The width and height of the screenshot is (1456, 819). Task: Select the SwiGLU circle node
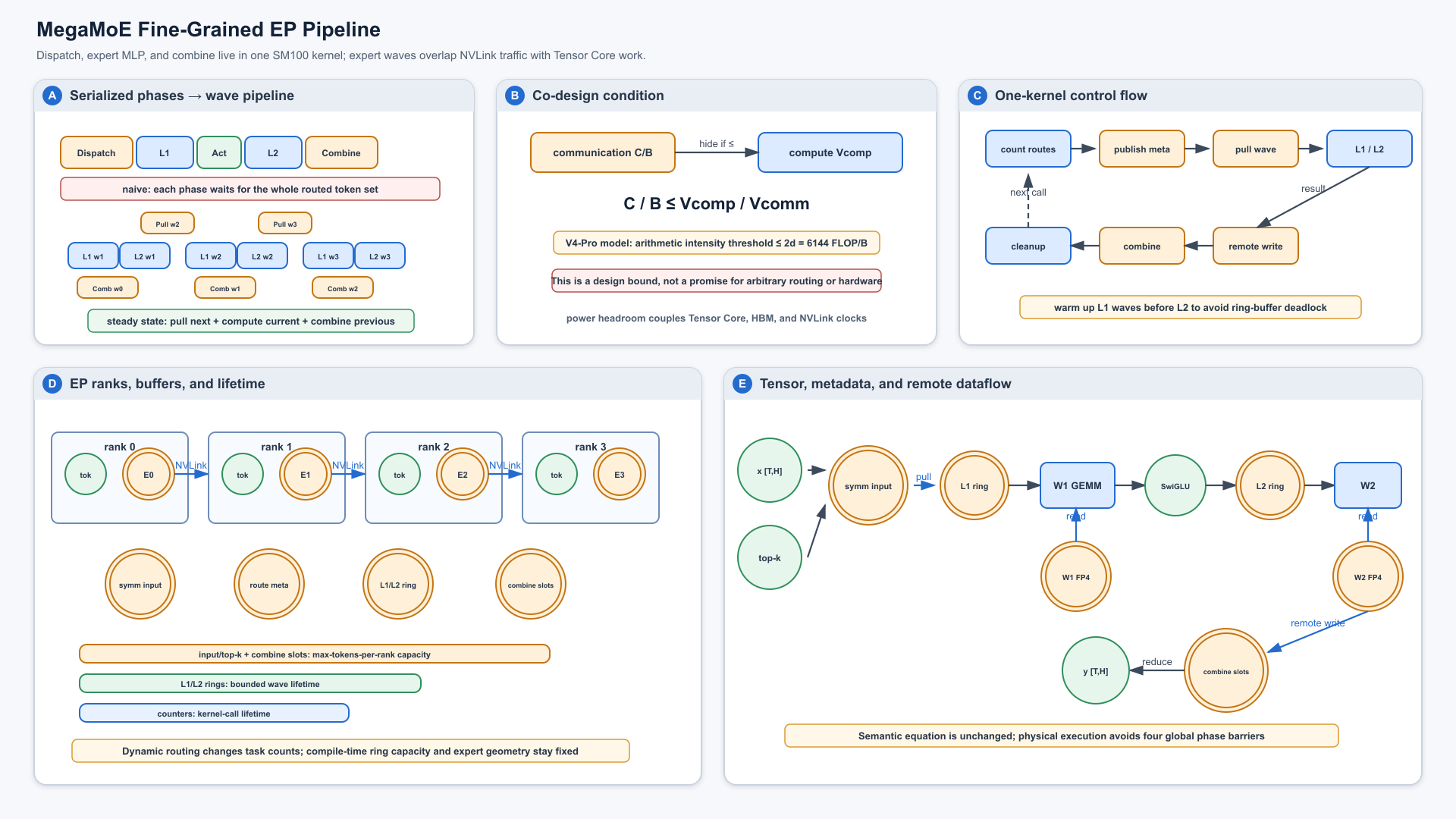pos(1175,486)
